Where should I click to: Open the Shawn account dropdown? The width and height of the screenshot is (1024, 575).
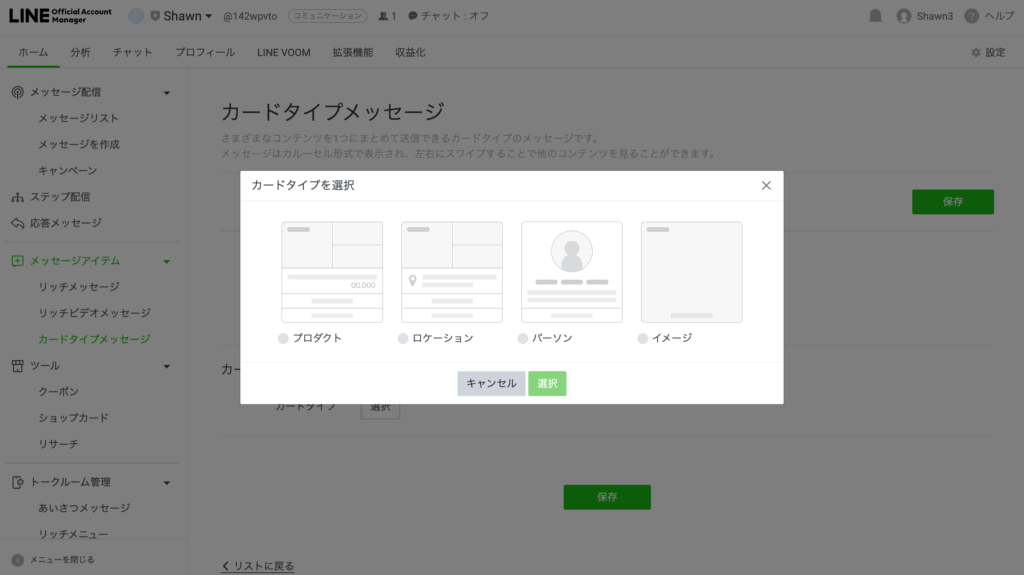pos(181,16)
